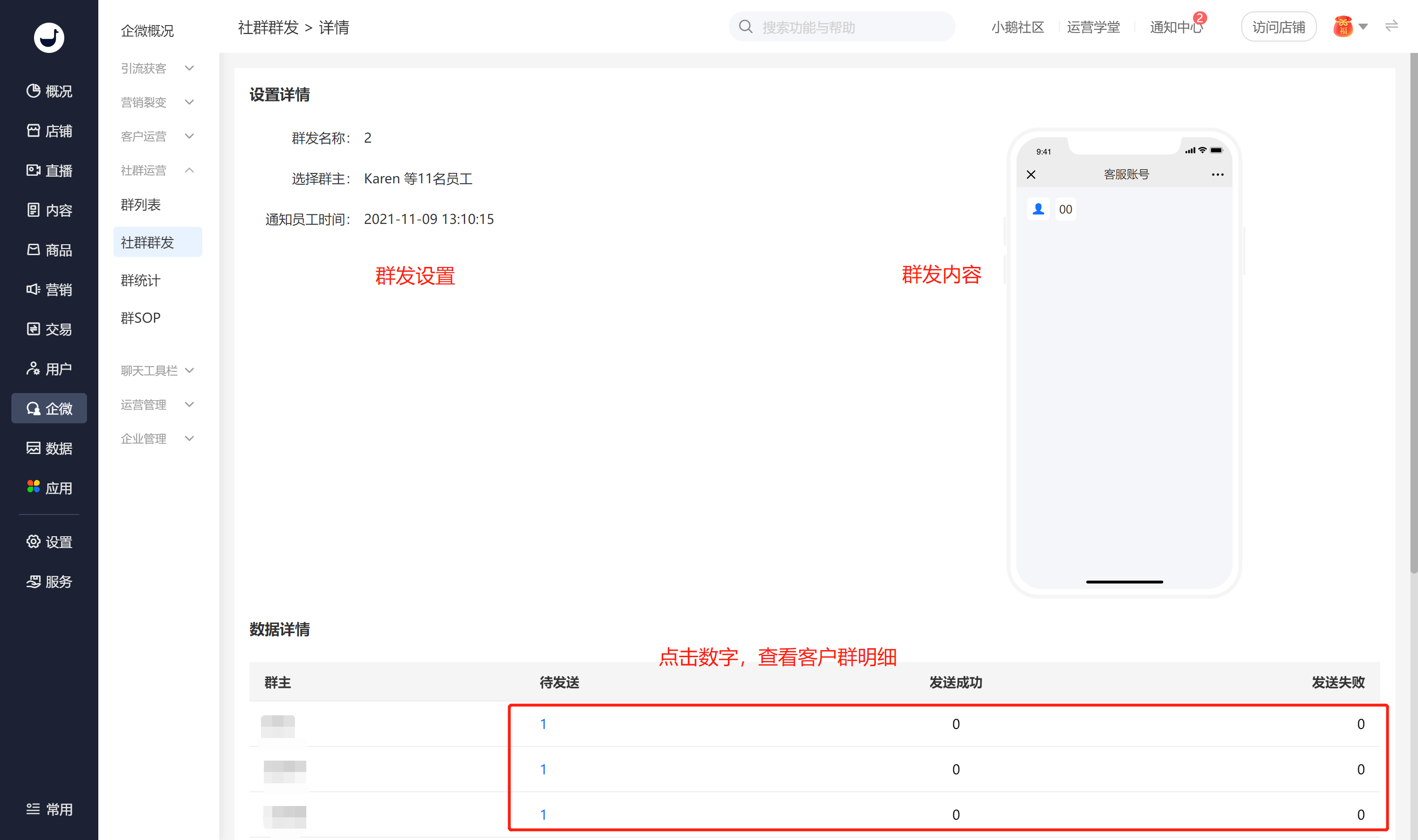
Task: Go to 交易 transactions
Action: [x=49, y=329]
